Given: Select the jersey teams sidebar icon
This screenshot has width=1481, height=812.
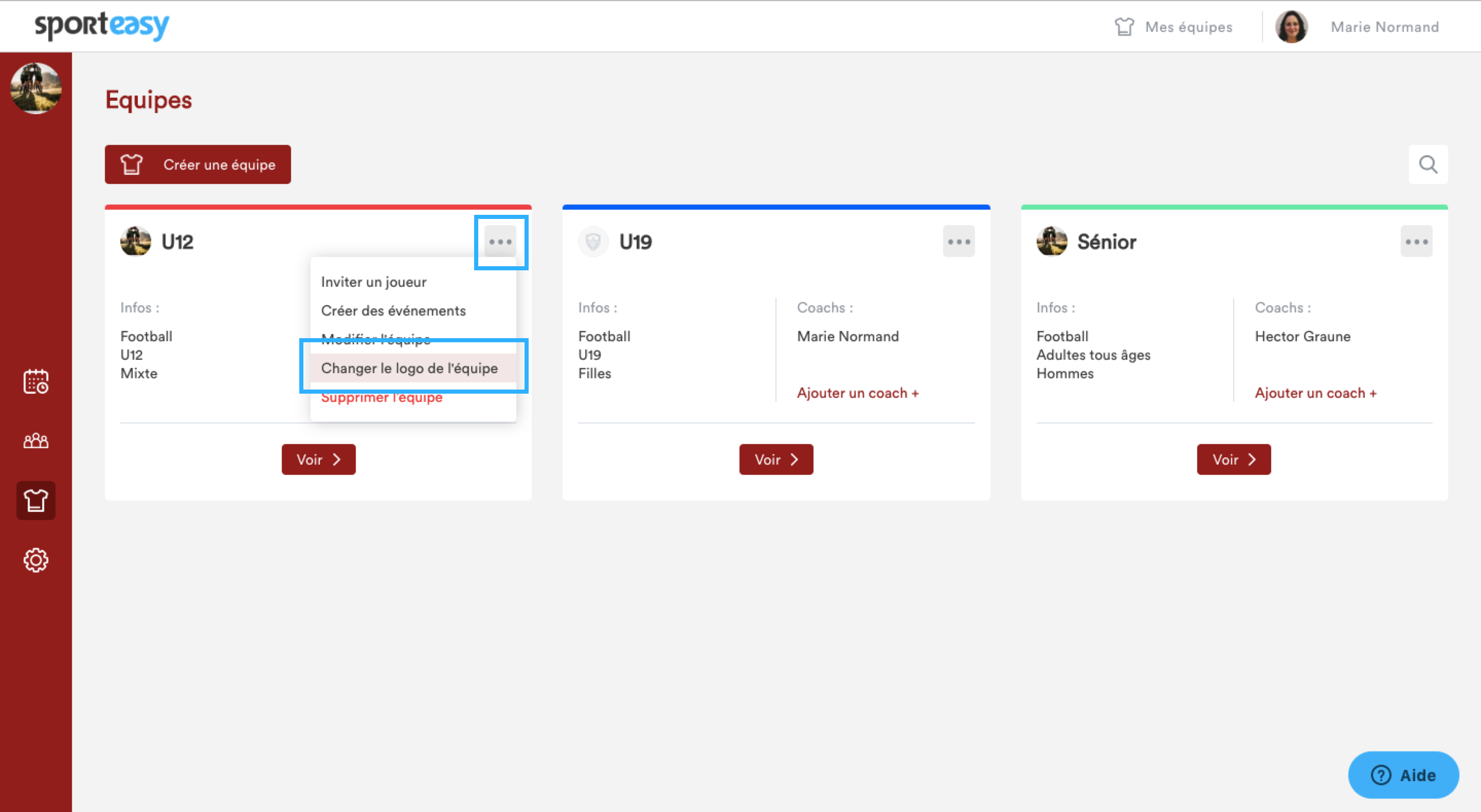Looking at the screenshot, I should click(35, 500).
